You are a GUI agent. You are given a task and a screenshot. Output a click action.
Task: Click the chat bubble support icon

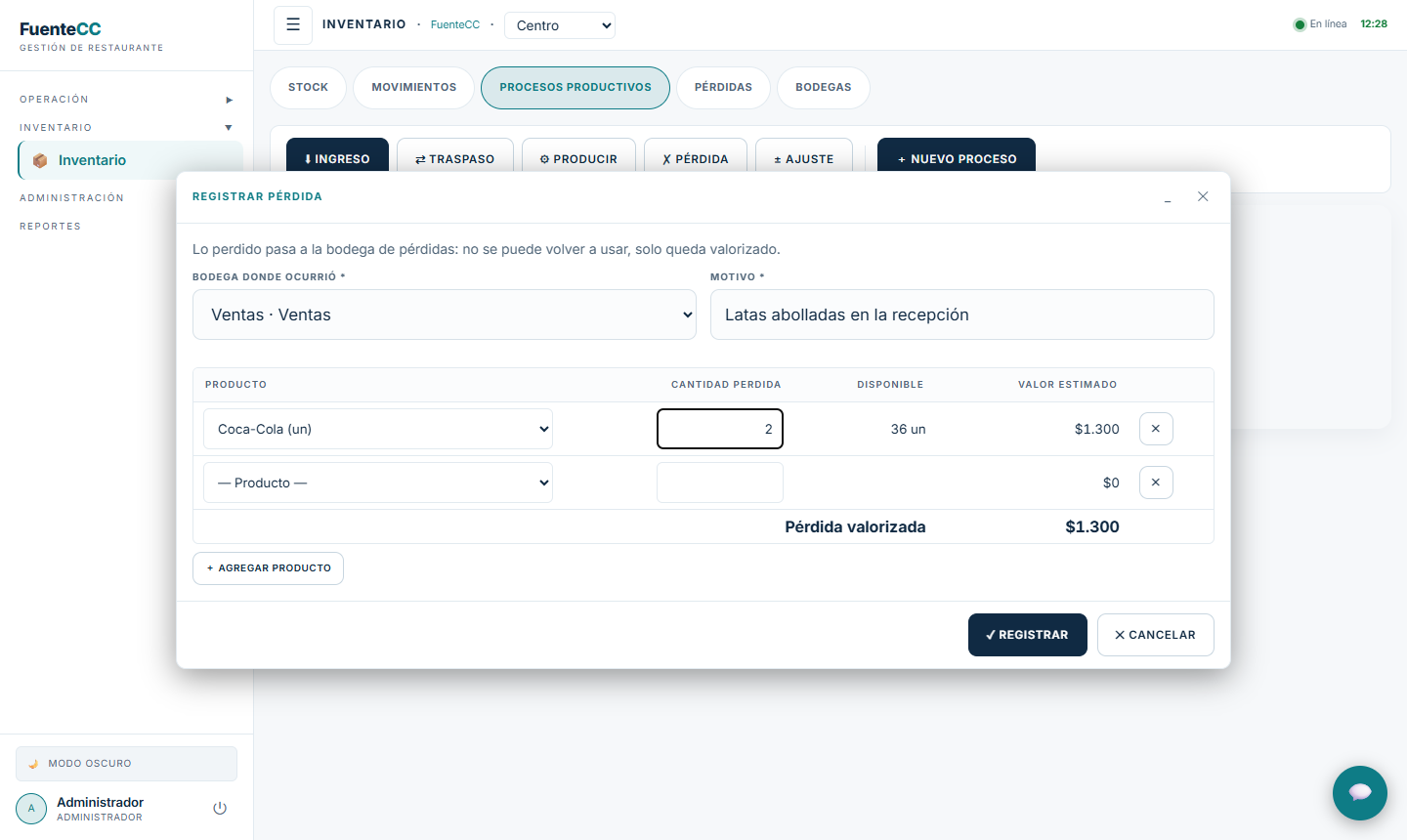1360,793
